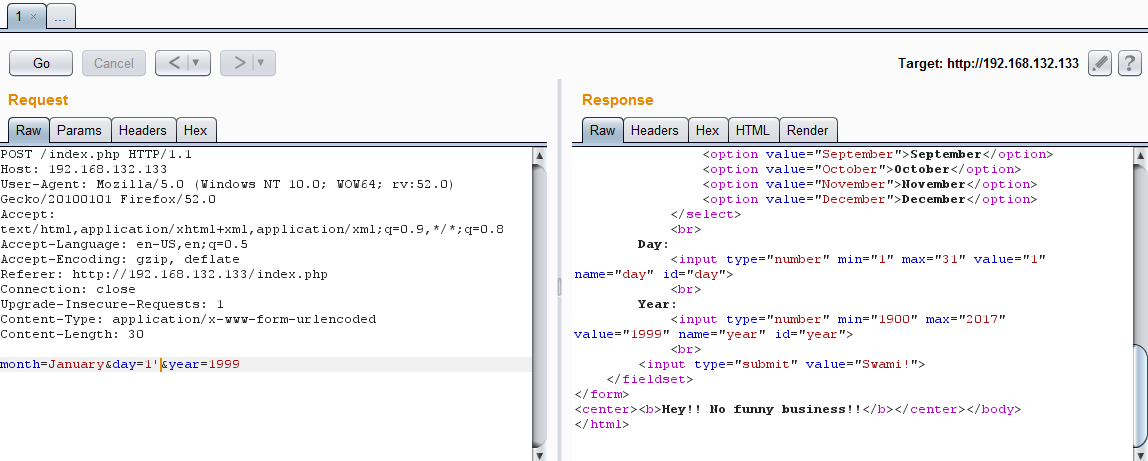
Task: Click the December option line in response
Action: (x=870, y=199)
